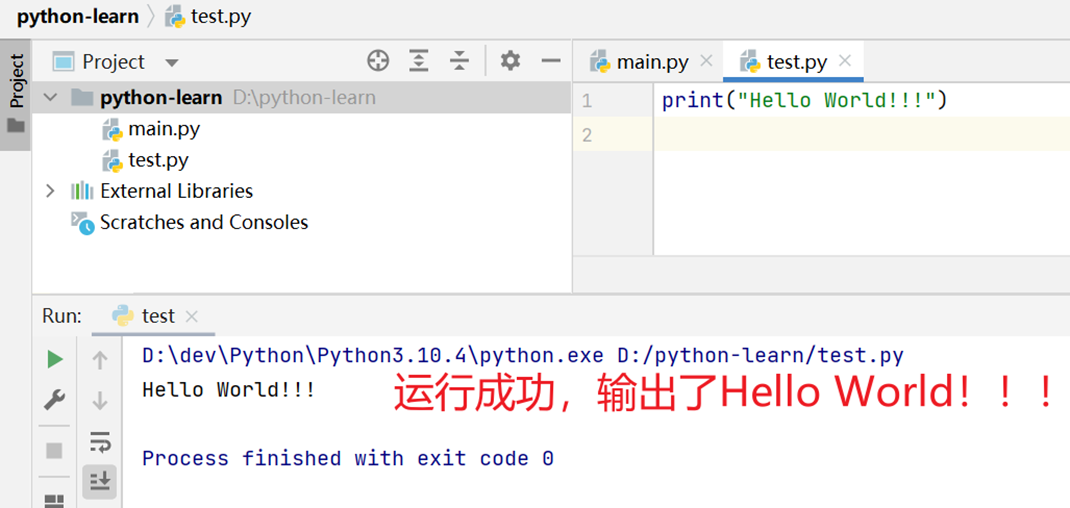
Task: Click the Run: panel label
Action: pos(62,316)
